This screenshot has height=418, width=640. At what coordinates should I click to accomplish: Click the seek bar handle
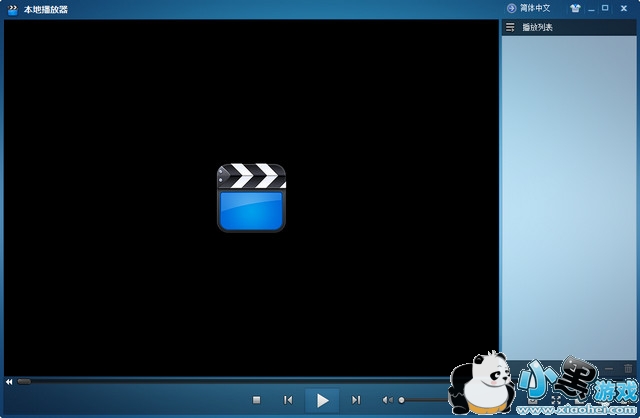point(24,382)
